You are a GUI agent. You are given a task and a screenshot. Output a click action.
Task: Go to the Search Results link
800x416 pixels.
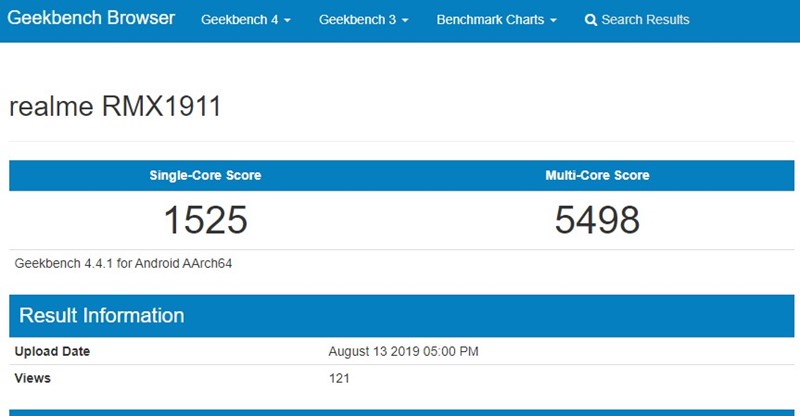[645, 20]
